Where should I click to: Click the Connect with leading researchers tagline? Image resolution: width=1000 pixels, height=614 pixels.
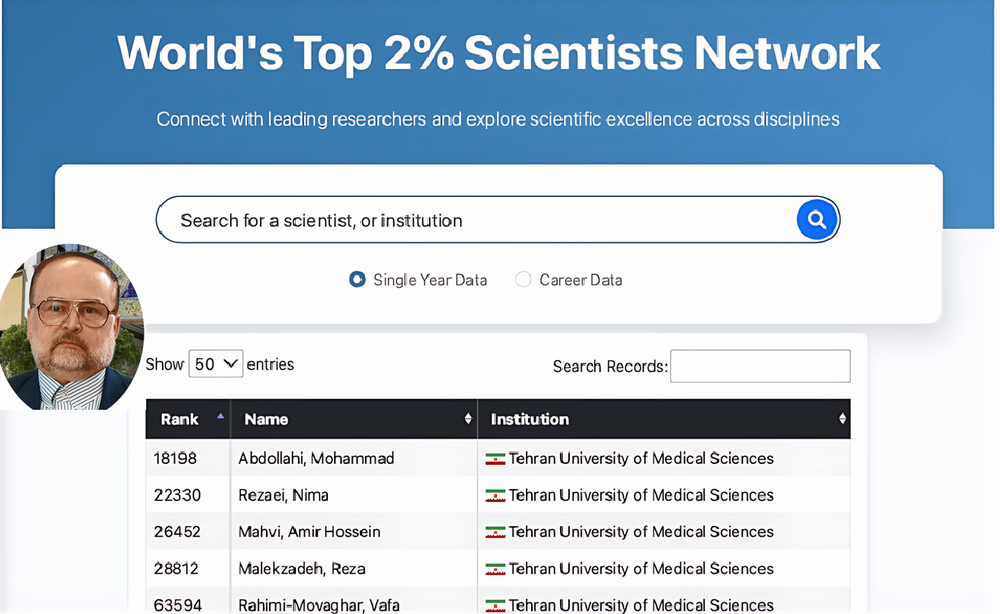(498, 119)
